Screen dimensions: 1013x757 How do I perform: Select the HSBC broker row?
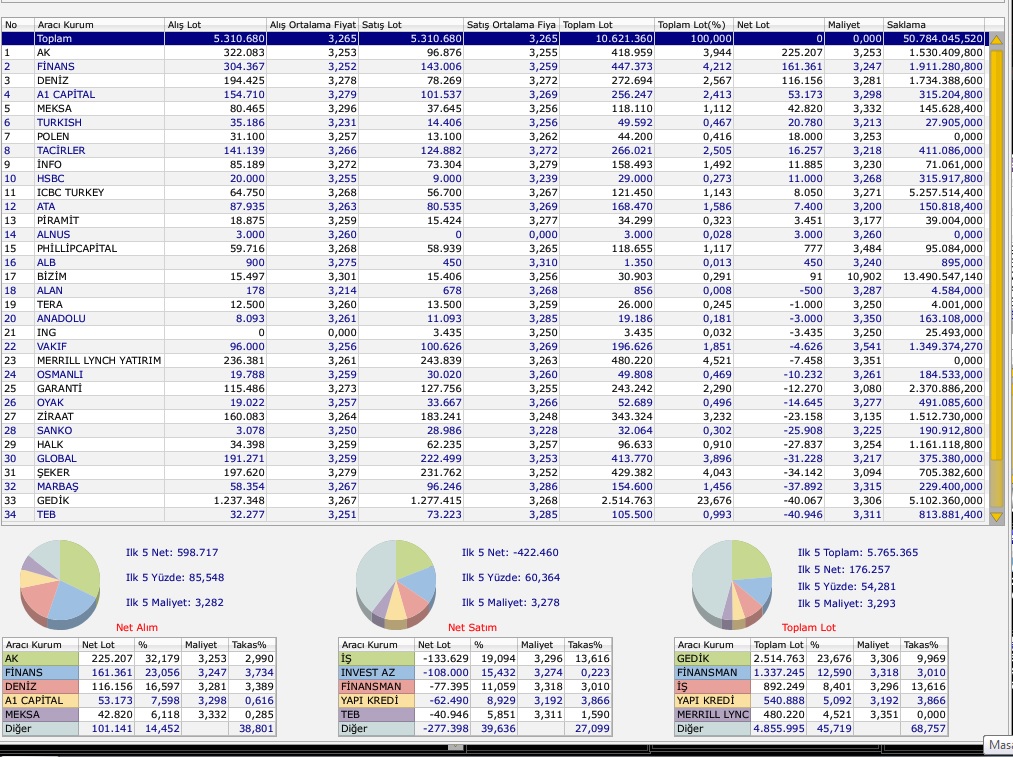tap(494, 179)
